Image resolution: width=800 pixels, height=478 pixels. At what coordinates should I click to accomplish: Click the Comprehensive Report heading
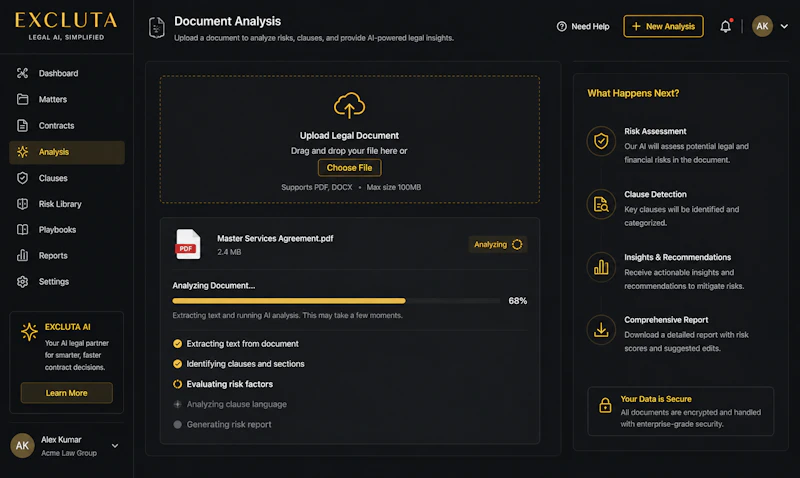tap(666, 320)
